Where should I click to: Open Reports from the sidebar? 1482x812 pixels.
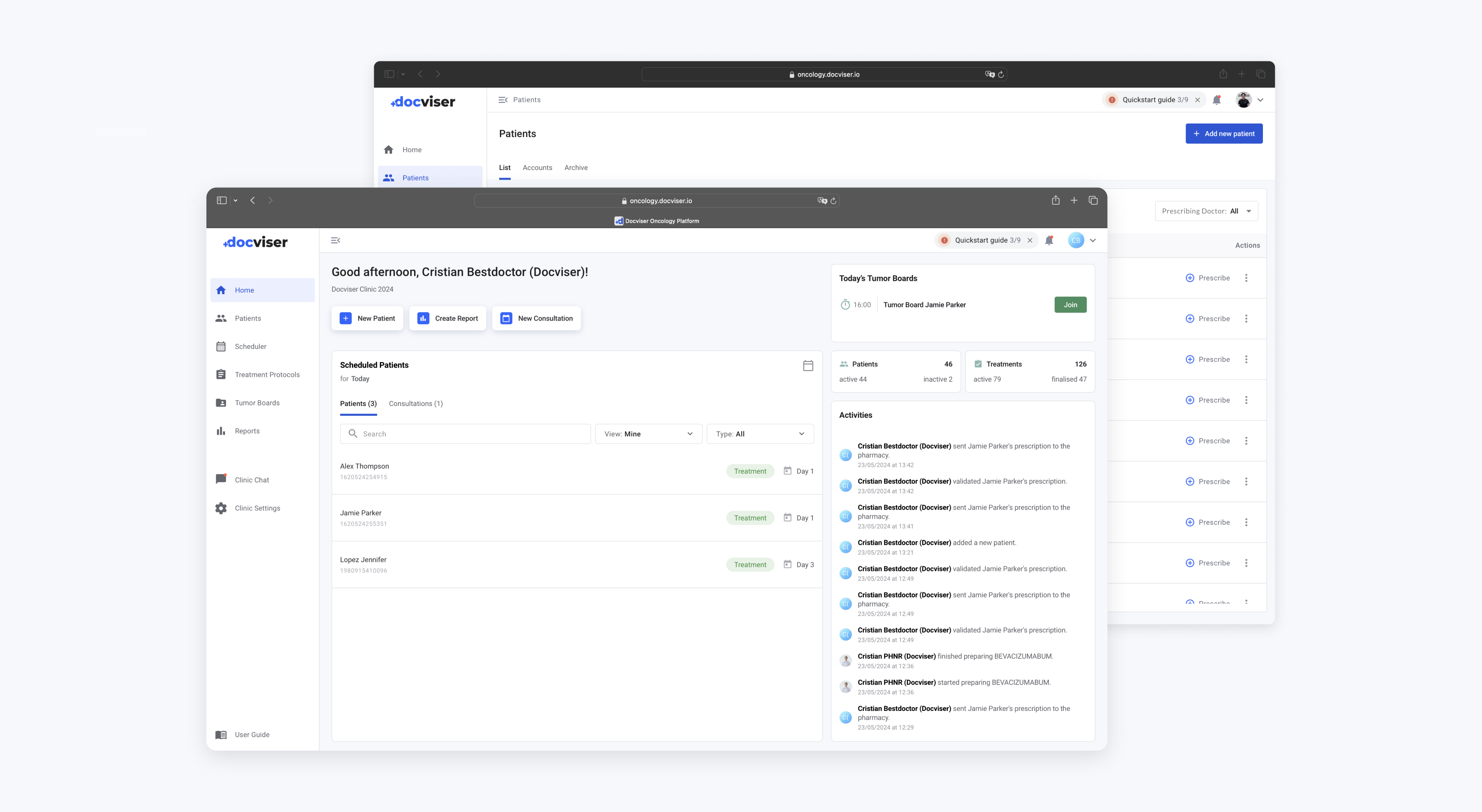coord(262,431)
